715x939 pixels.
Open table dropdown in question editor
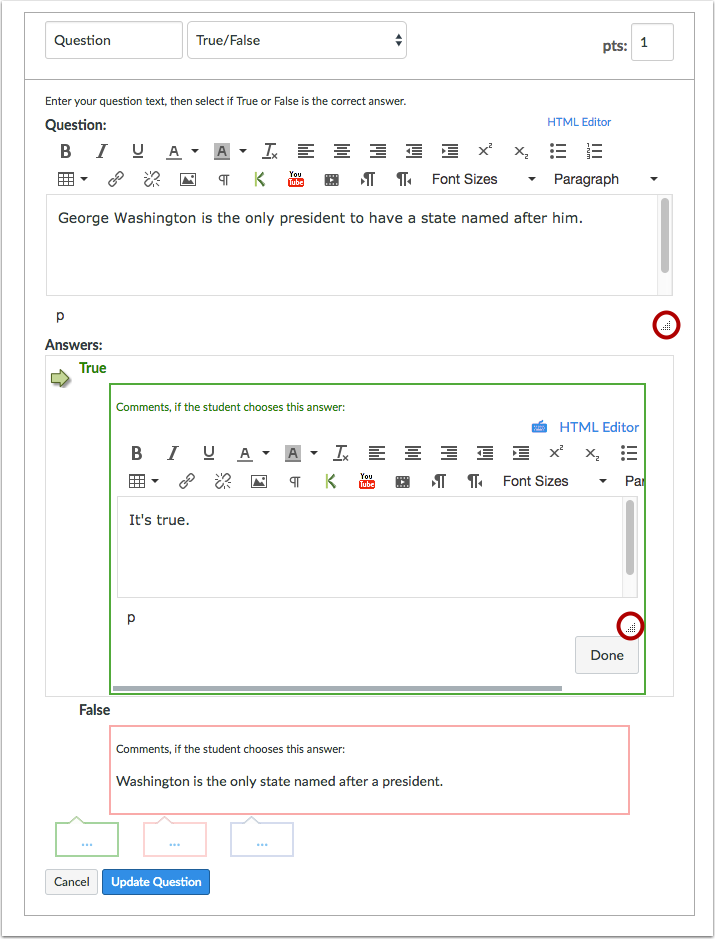tap(73, 179)
